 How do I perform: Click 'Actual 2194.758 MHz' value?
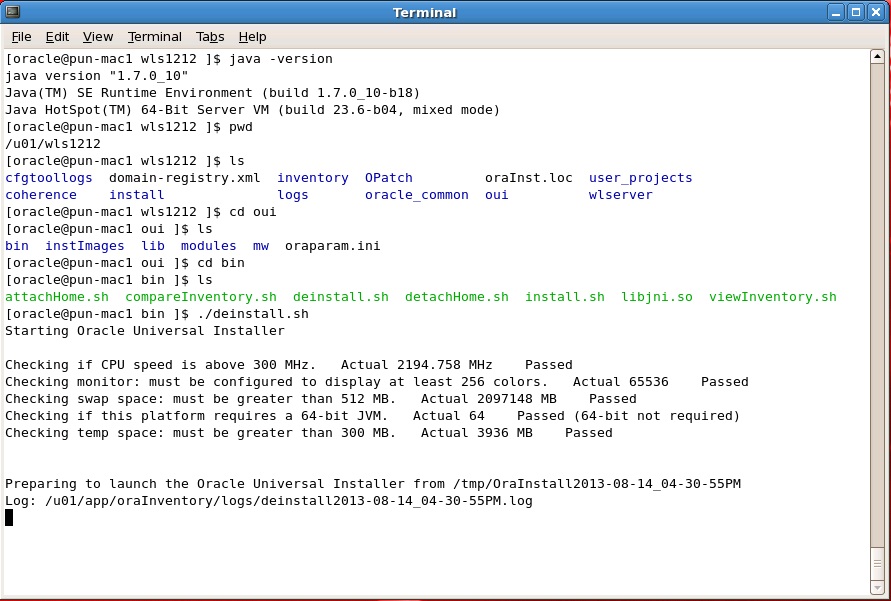coord(417,365)
